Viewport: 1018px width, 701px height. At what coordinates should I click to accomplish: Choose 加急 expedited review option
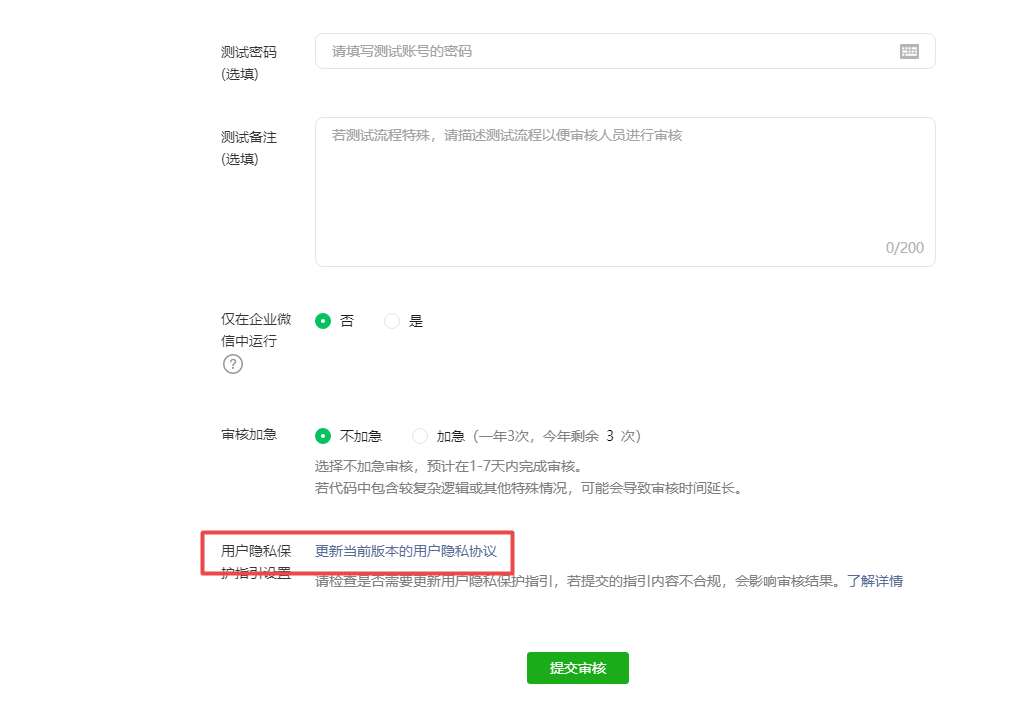pos(420,436)
